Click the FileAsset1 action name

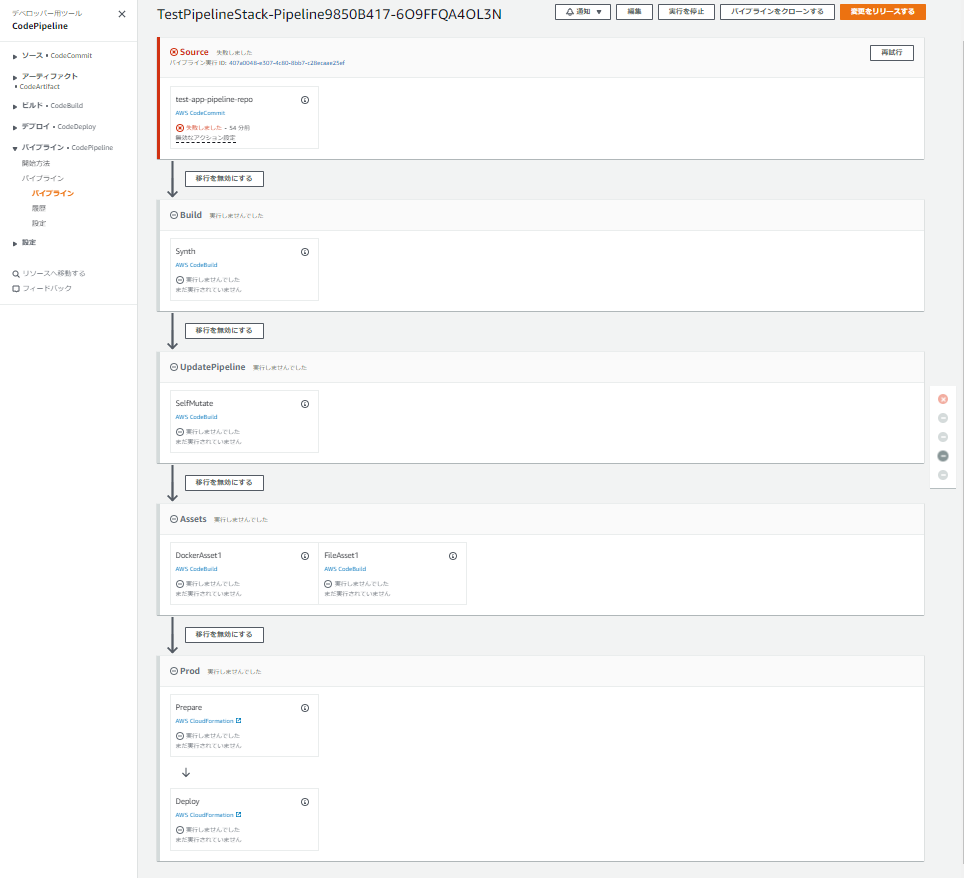(341, 555)
